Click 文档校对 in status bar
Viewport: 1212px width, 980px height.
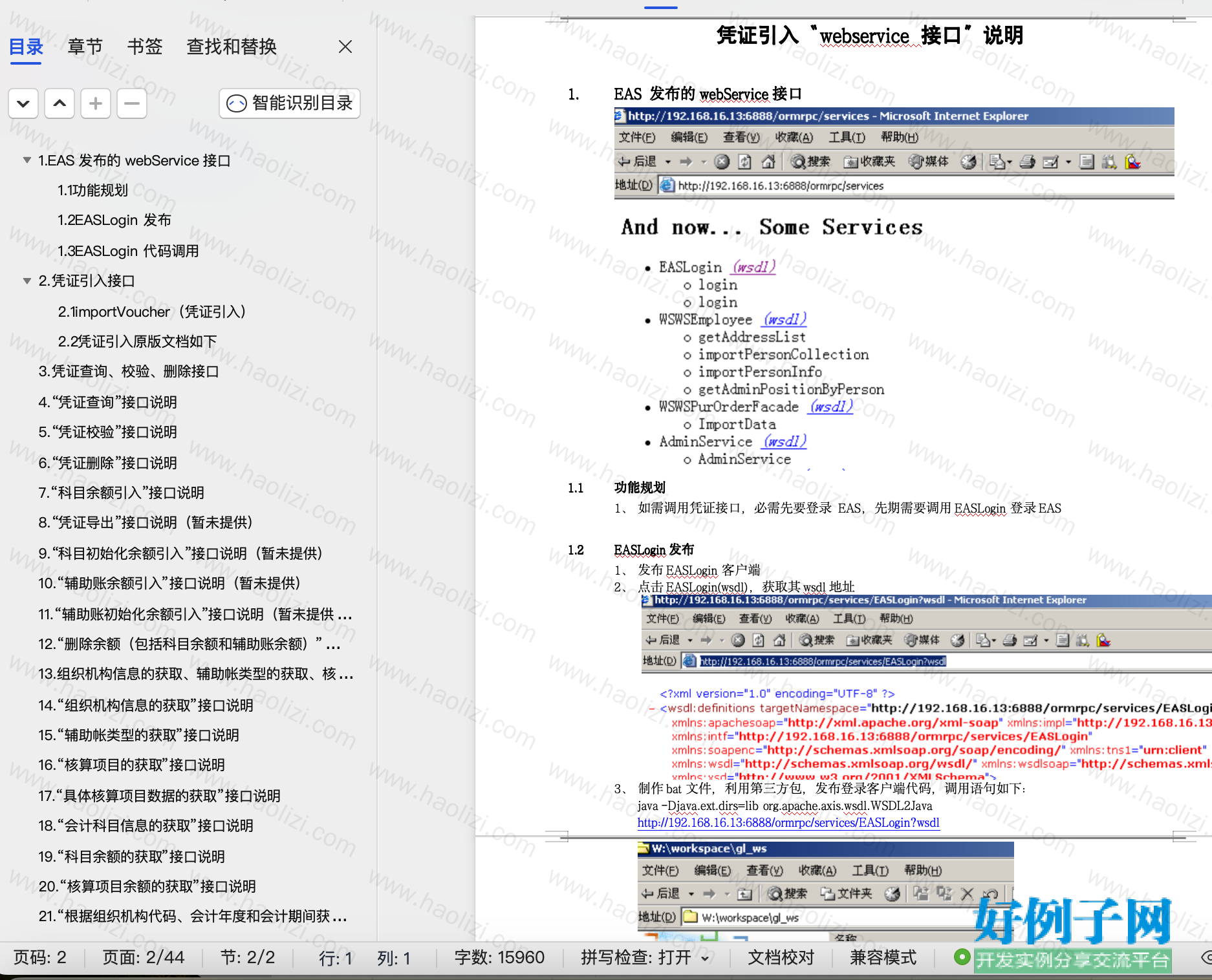[x=781, y=957]
